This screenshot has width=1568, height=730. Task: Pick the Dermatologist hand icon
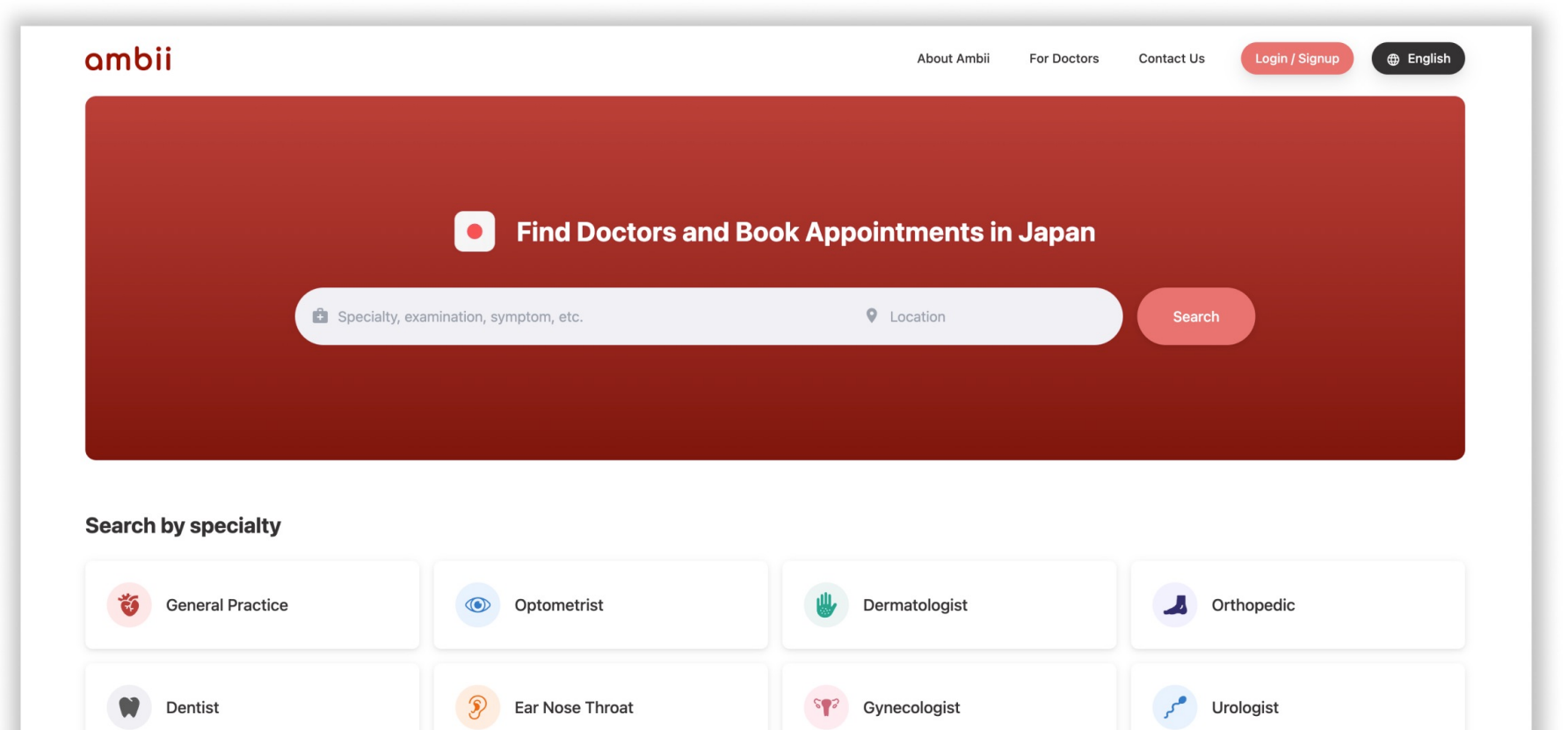point(826,605)
